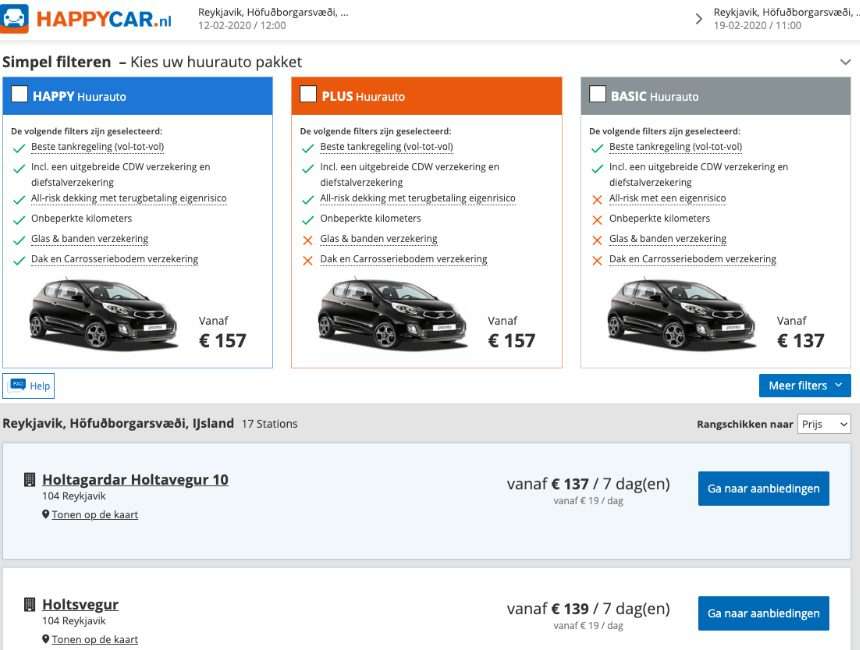
Task: Click the BASIC Huurauto header title
Action: click(655, 97)
